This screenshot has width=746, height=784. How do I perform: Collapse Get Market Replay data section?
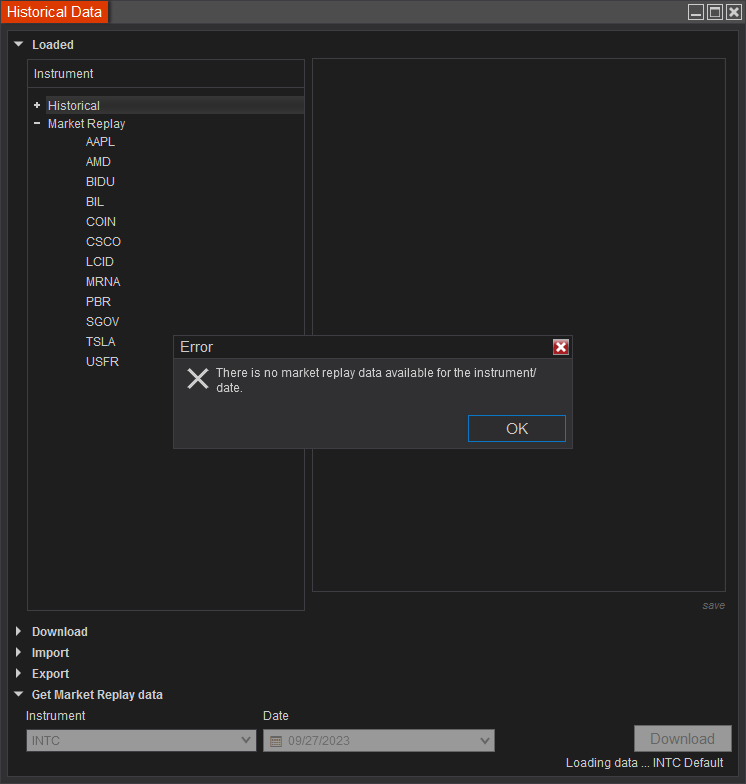coord(19,694)
